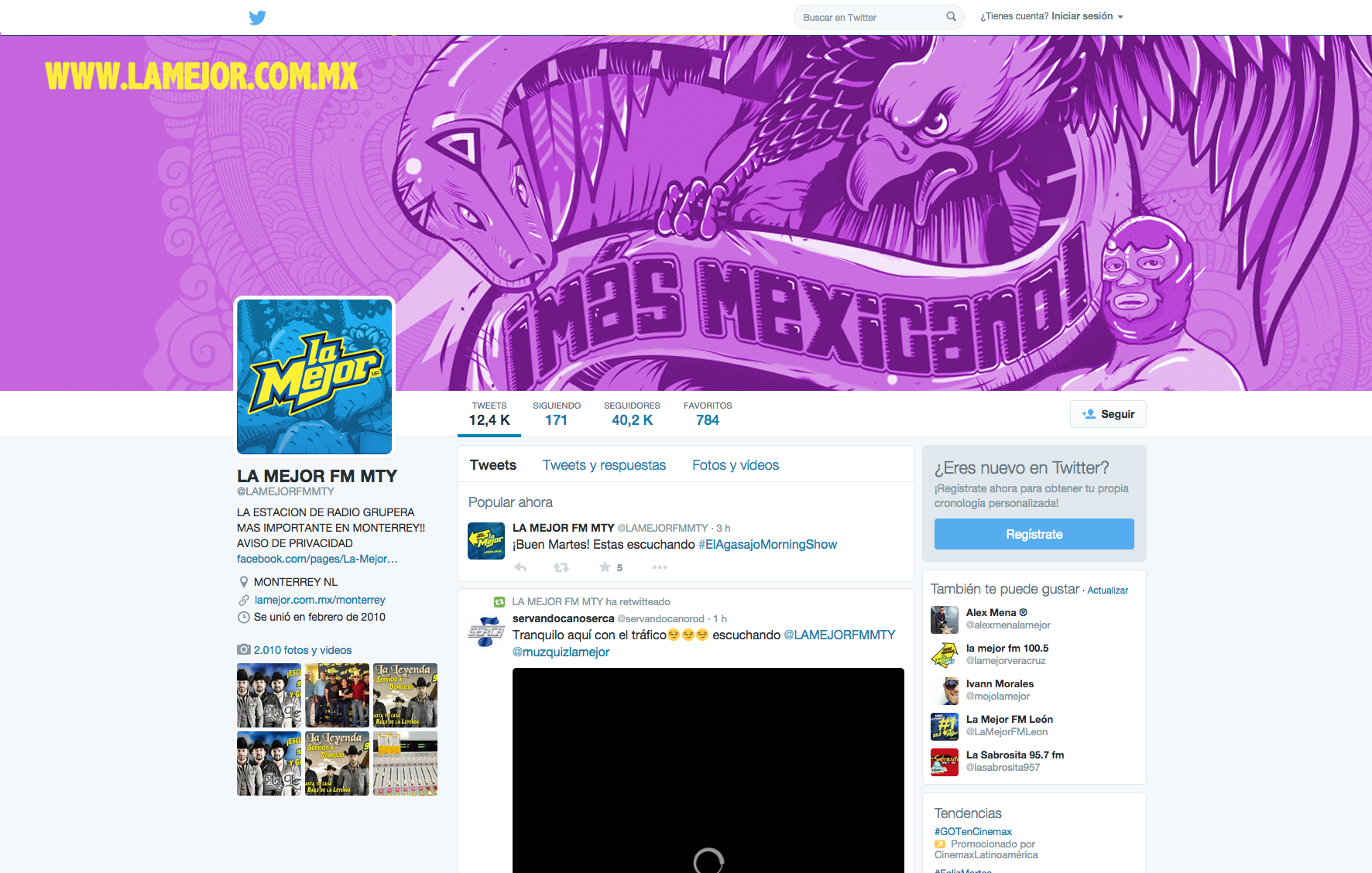The height and width of the screenshot is (873, 1372).
Task: Switch to Tweets y respuestas tab
Action: pyautogui.click(x=604, y=465)
